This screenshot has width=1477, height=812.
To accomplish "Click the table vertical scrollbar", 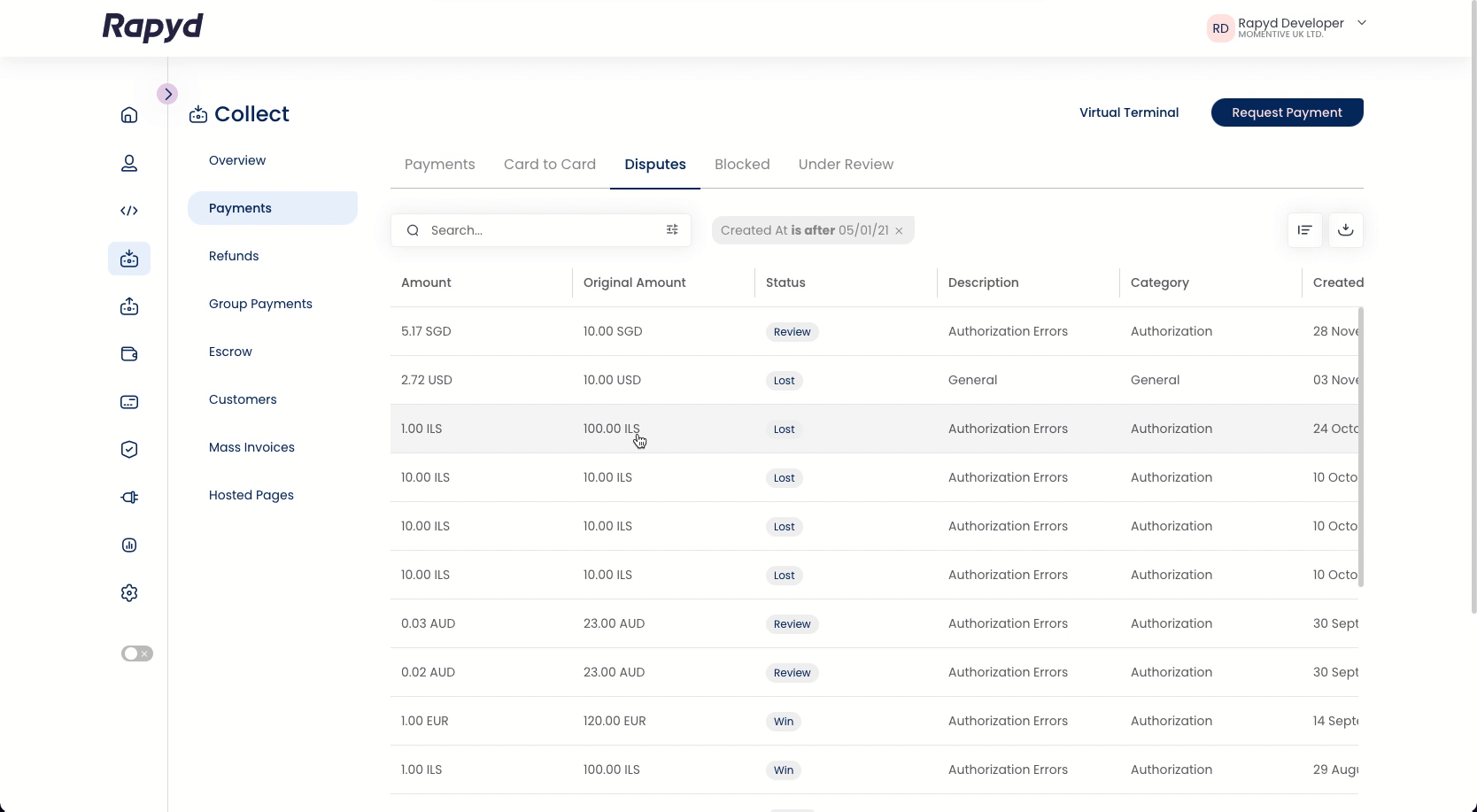I will click(x=1361, y=447).
